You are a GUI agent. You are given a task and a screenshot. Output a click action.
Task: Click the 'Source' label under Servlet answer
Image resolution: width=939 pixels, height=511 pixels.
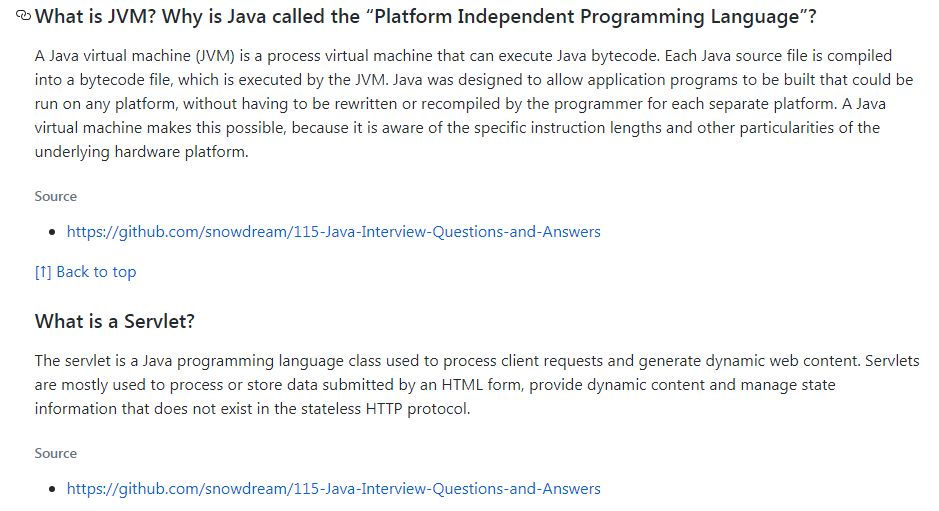56,453
